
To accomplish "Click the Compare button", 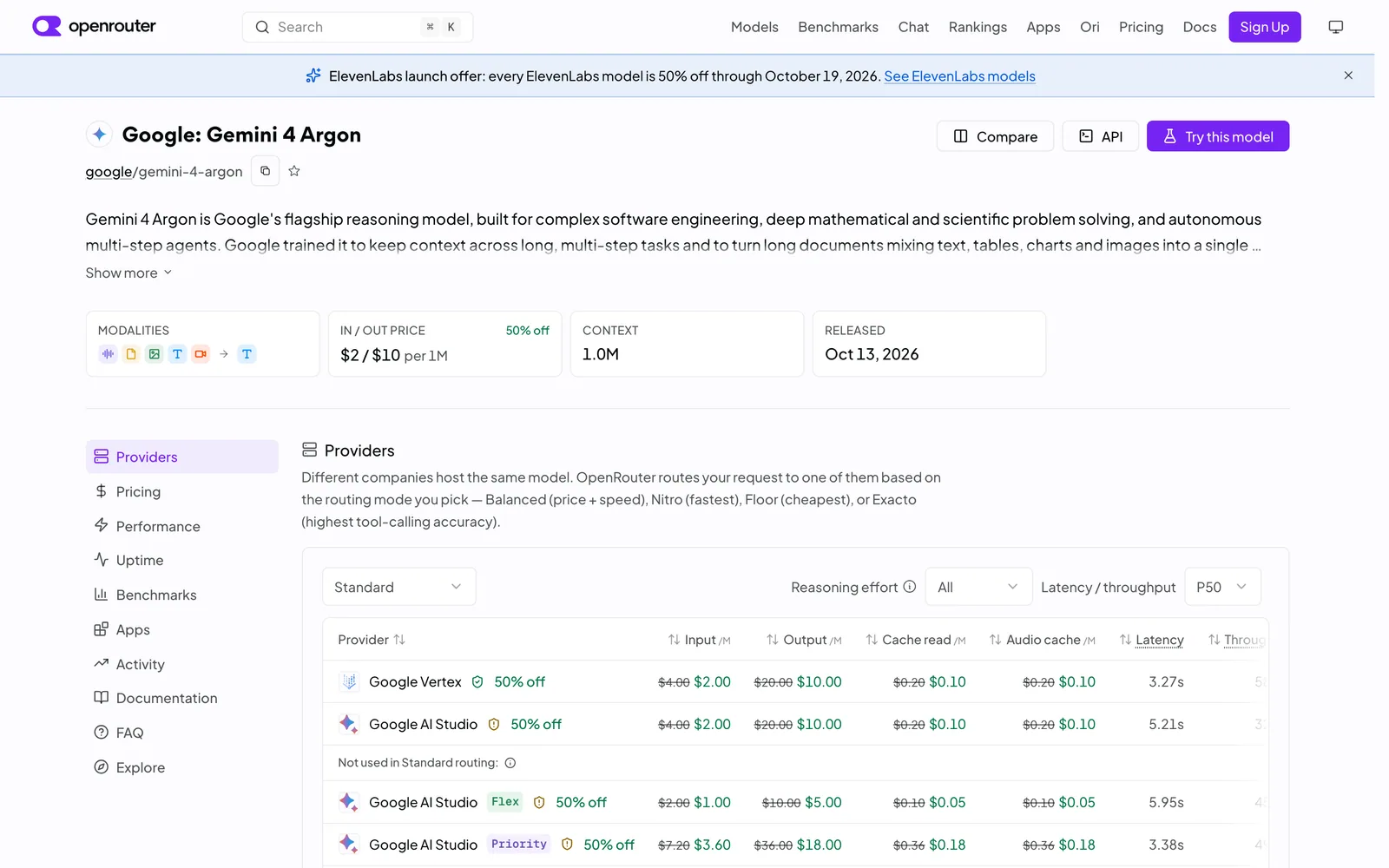I will click(x=995, y=136).
